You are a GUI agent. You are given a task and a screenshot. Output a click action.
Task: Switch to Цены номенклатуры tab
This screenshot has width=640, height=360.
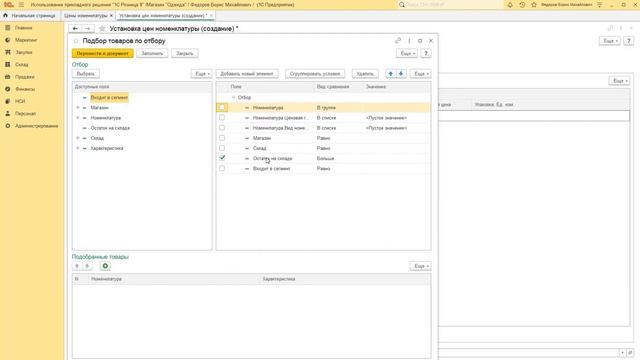tap(86, 16)
